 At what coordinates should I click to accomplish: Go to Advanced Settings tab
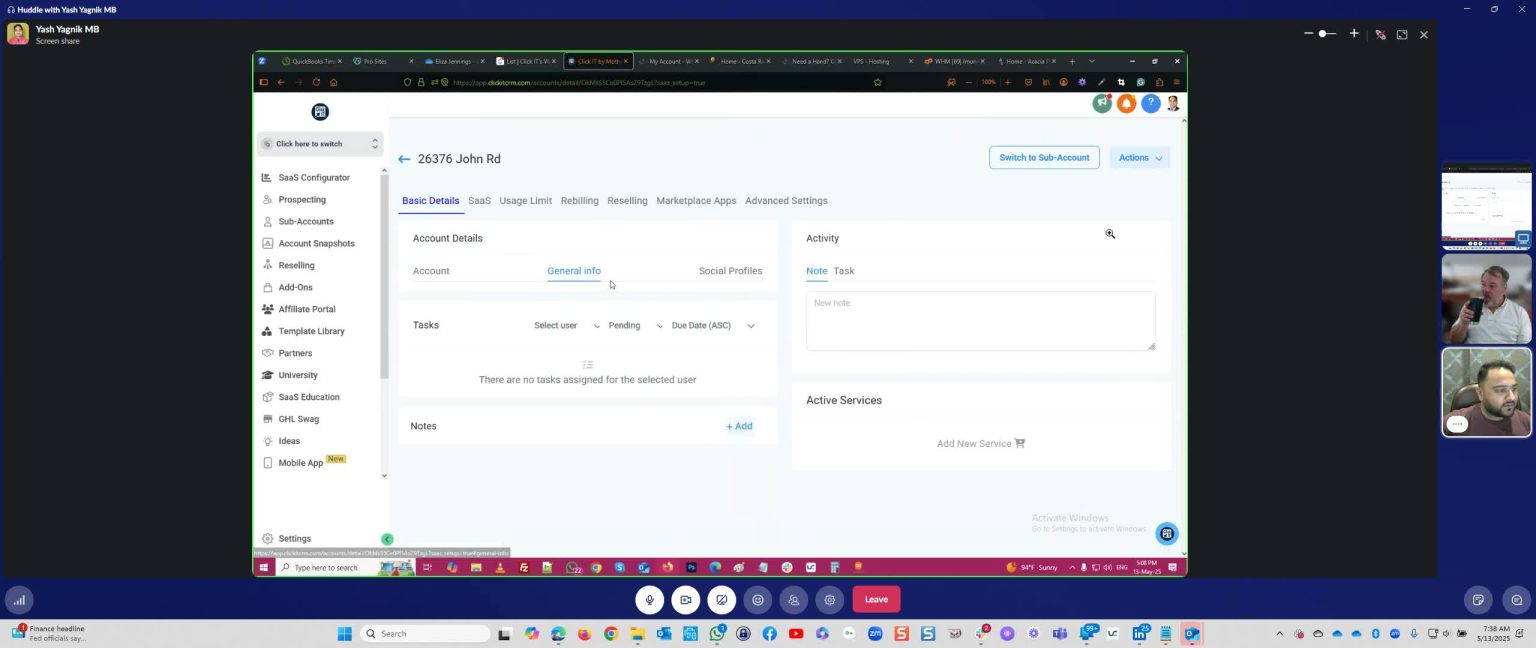(786, 201)
